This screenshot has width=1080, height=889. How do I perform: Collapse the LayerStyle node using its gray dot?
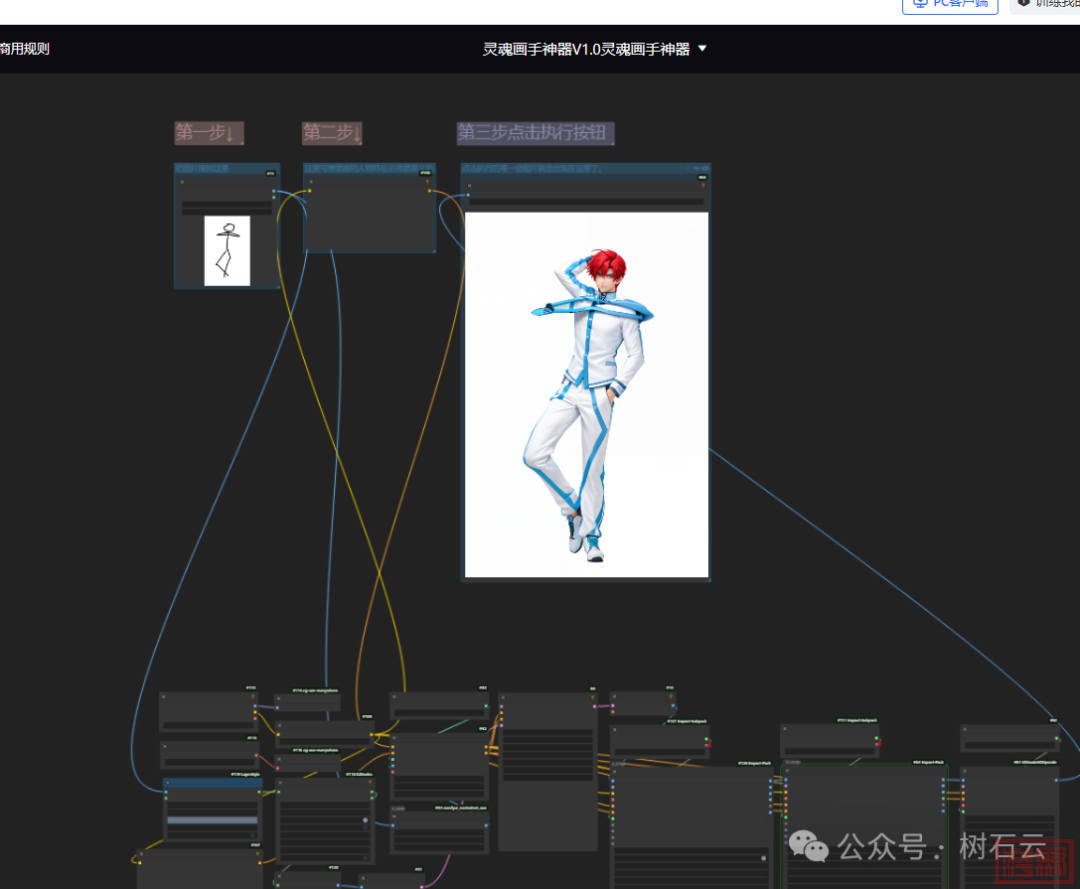click(x=167, y=783)
